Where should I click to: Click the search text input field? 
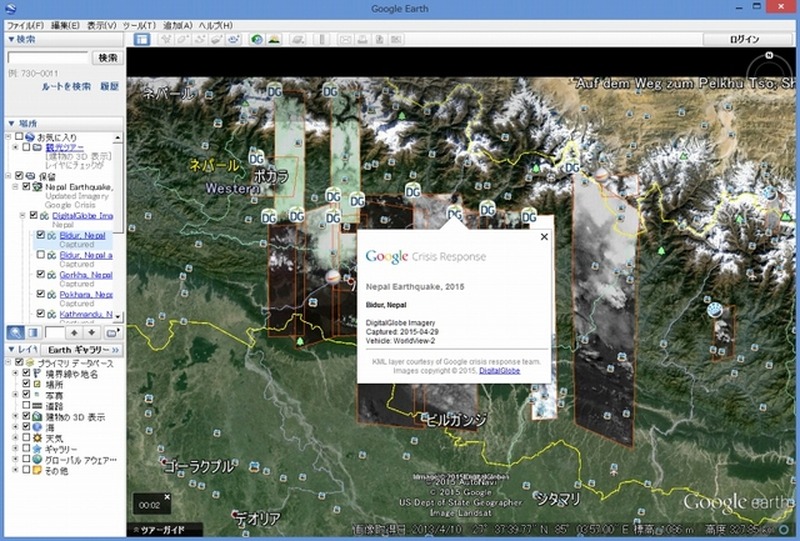tap(47, 58)
